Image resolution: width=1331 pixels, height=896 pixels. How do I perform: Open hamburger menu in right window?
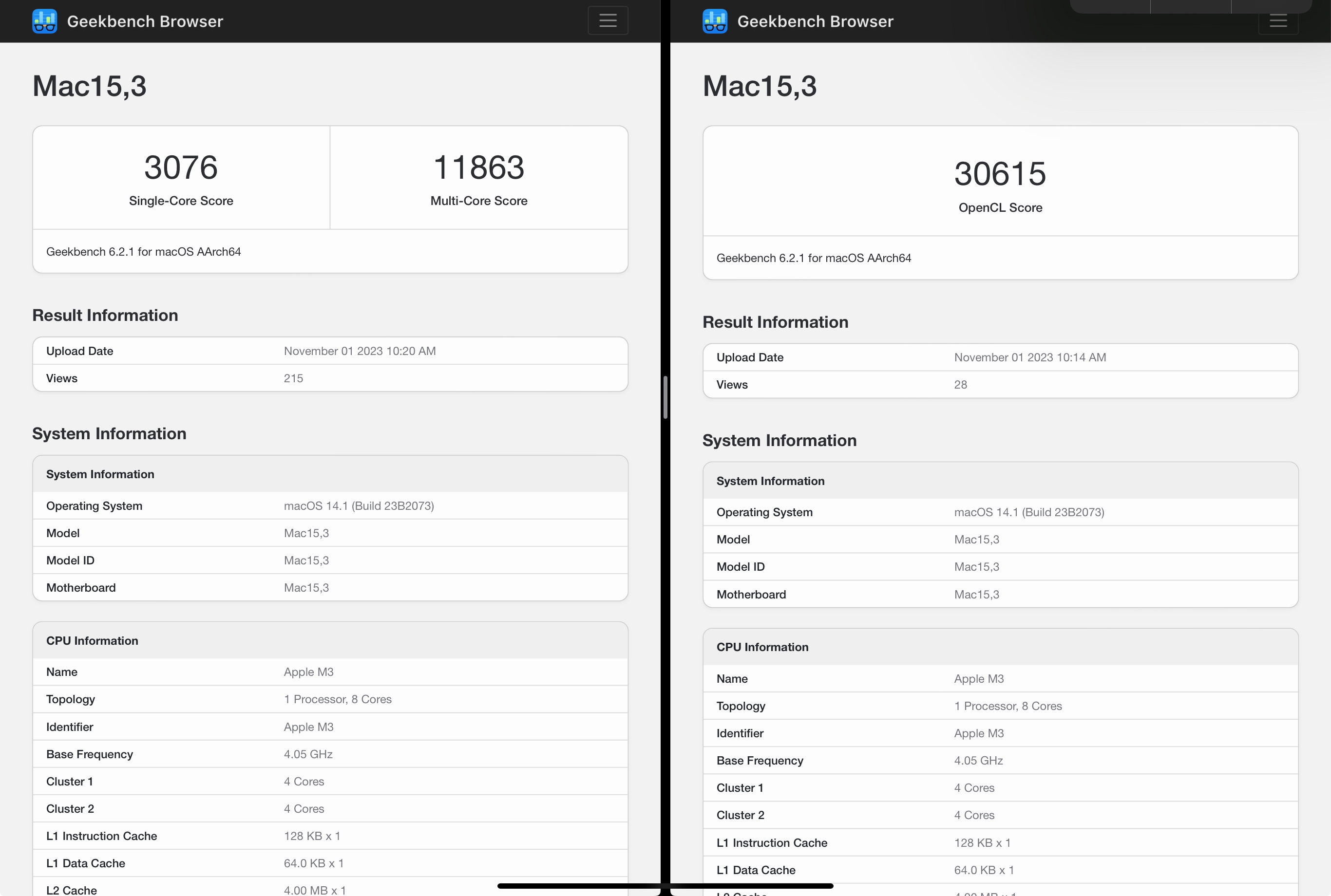pos(1278,22)
